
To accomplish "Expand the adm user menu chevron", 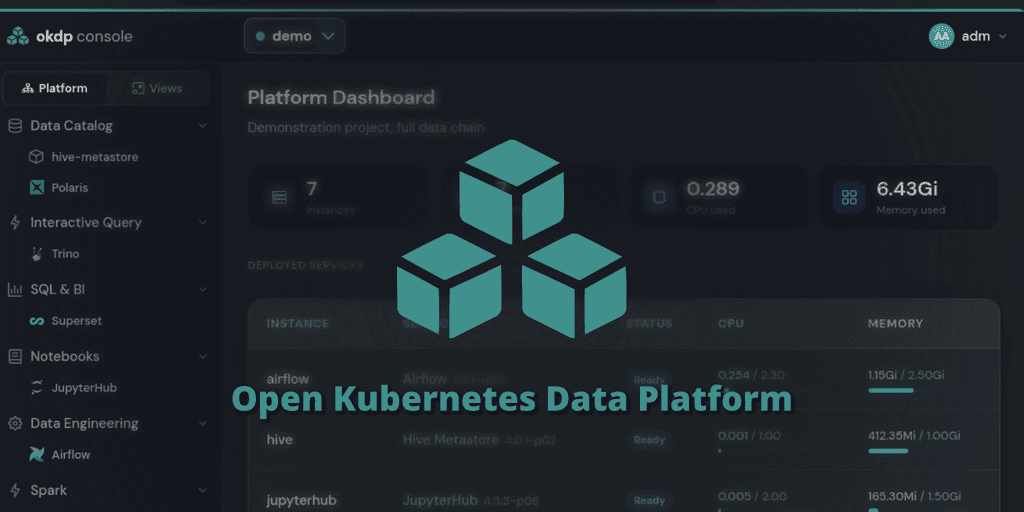I will pos(1003,37).
